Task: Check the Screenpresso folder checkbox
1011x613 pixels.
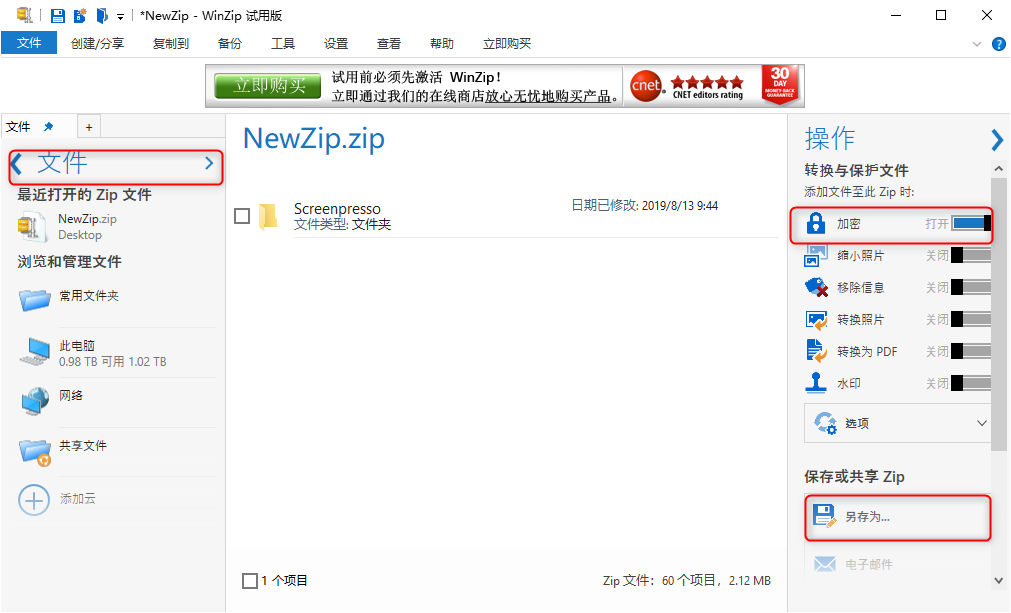Action: [242, 216]
